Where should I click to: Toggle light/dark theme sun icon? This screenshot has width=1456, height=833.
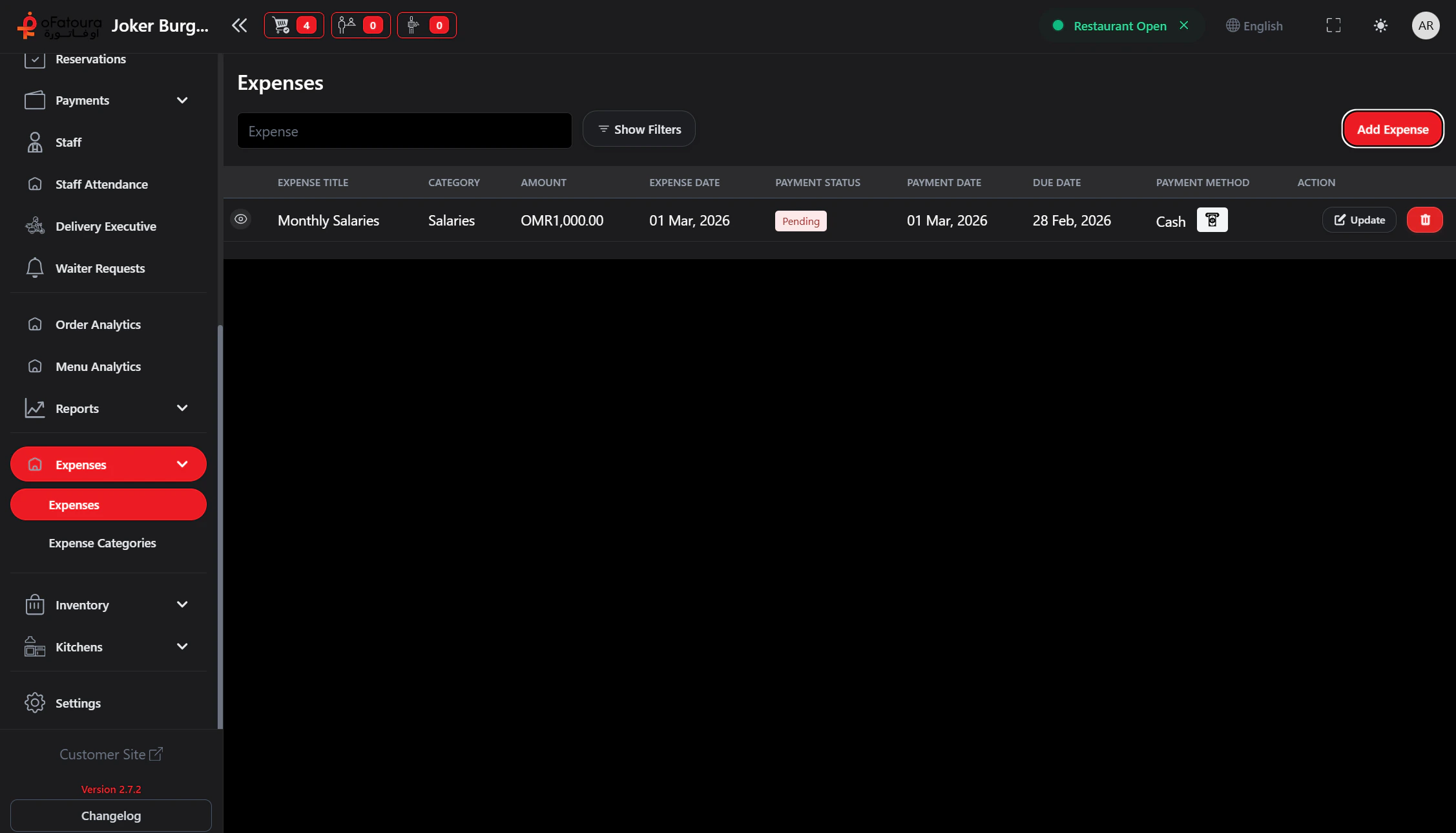[x=1380, y=25]
